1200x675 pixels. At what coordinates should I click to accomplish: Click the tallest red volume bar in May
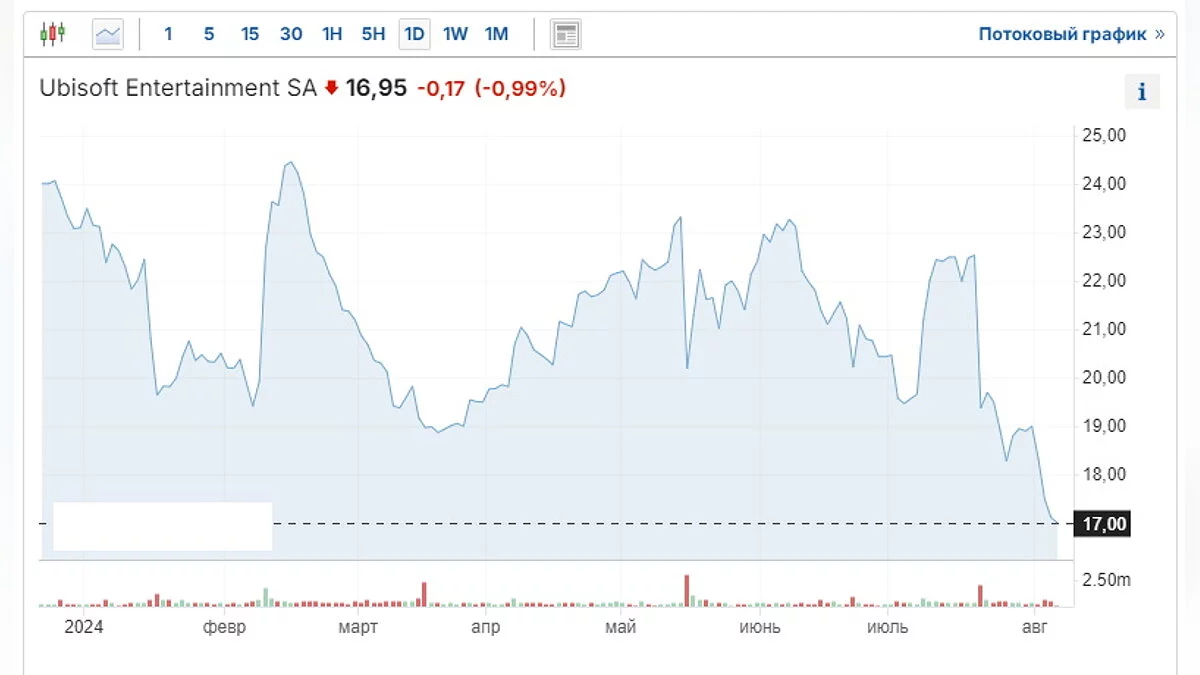[x=687, y=591]
